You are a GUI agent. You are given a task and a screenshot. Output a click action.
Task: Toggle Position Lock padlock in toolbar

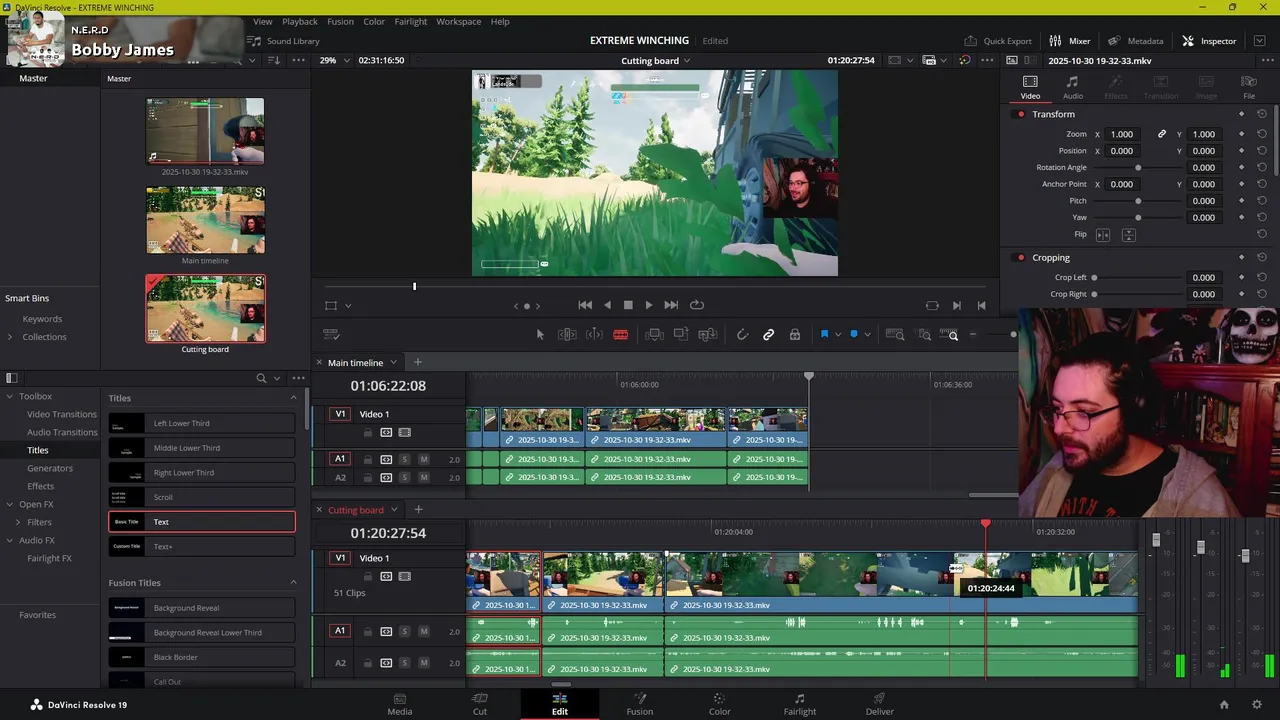point(795,335)
